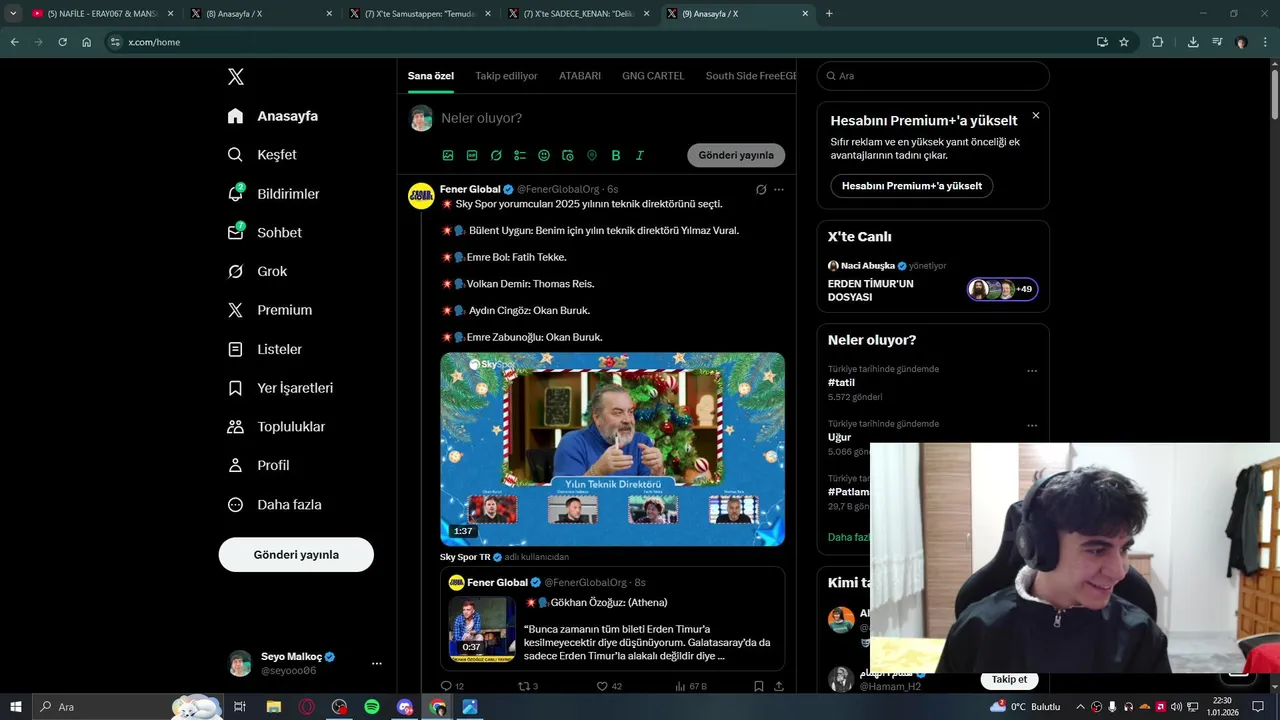Viewport: 1280px width, 720px height.
Task: Open emoji picker in composer
Action: (544, 155)
